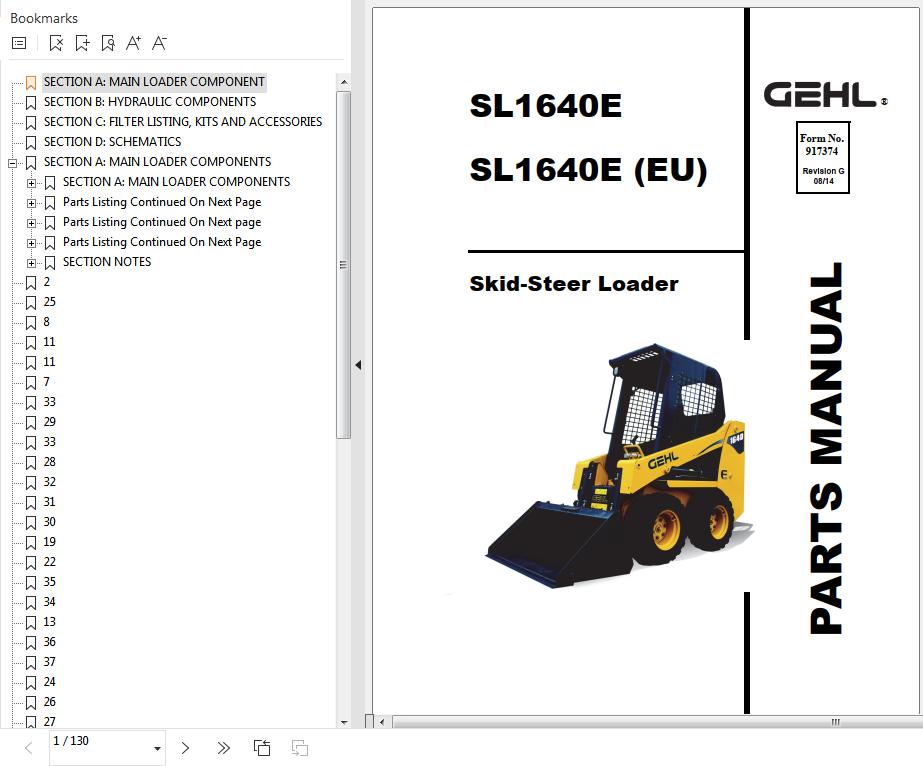Open bookmark labeled 37

click(49, 662)
